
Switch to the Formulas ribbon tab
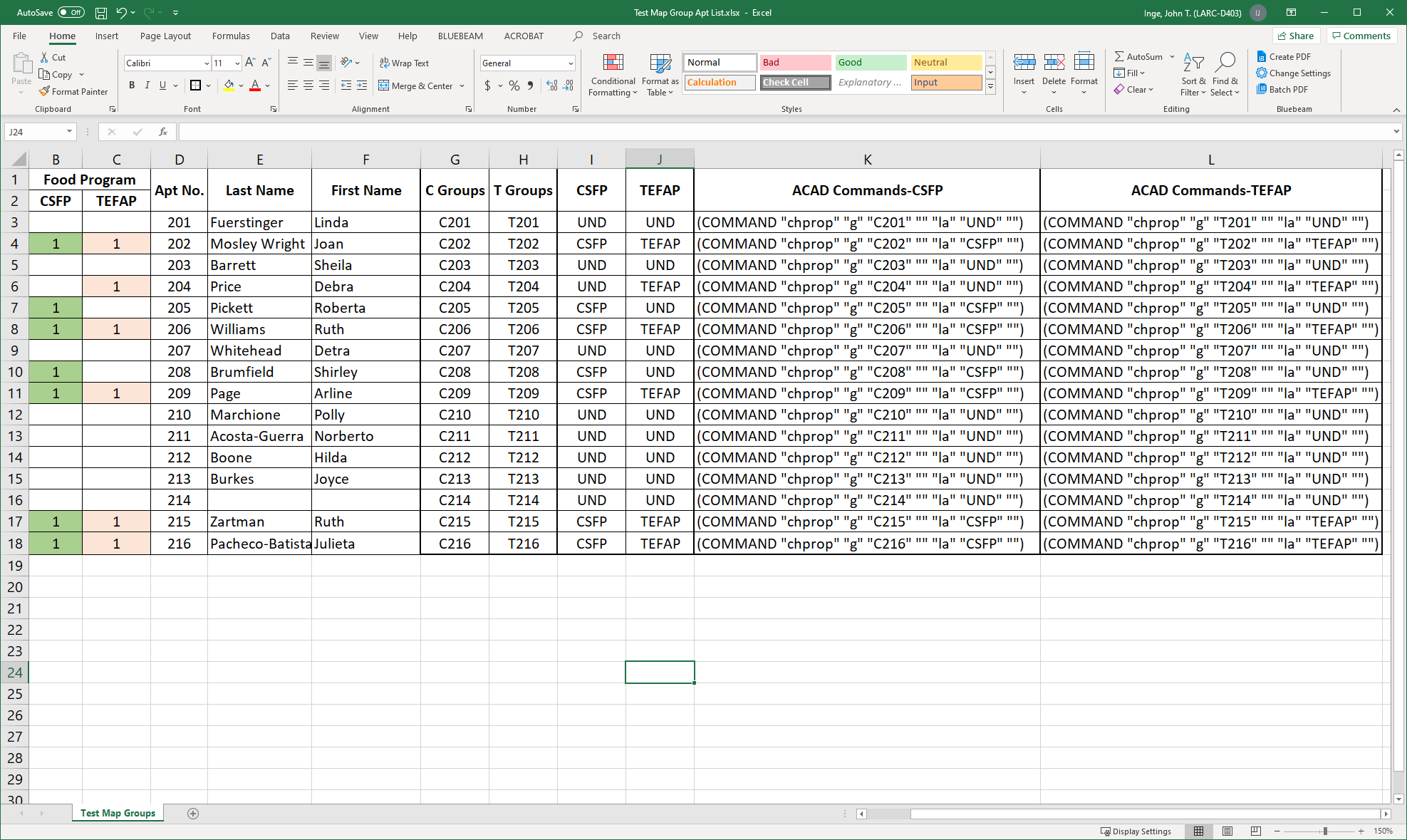click(x=231, y=36)
